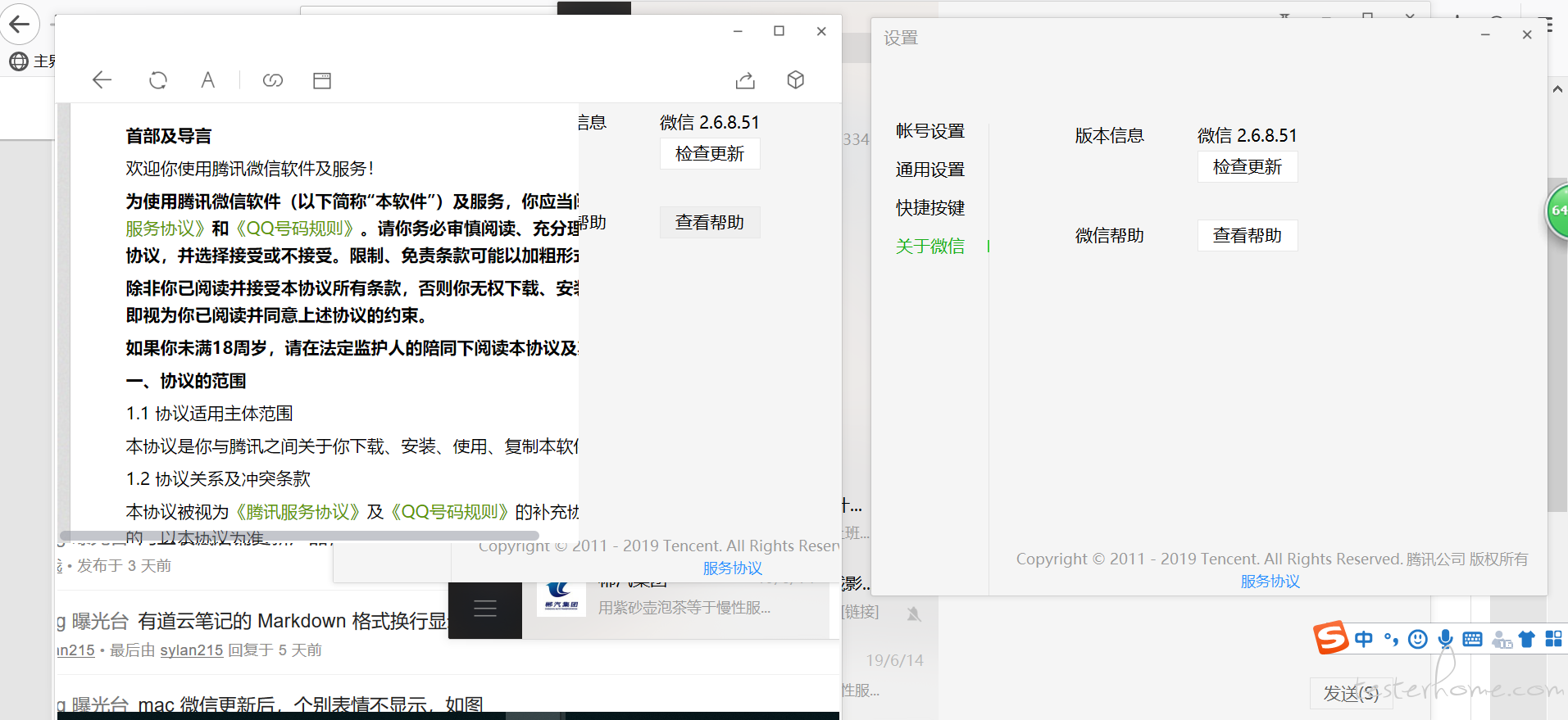This screenshot has width=1568, height=720.
Task: Switch Sogou Chinese/English mode 中
Action: [1364, 639]
